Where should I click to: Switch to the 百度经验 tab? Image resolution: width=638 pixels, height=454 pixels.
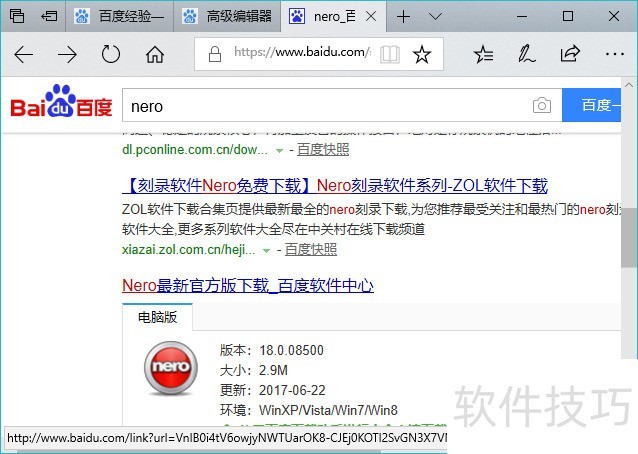click(x=119, y=16)
